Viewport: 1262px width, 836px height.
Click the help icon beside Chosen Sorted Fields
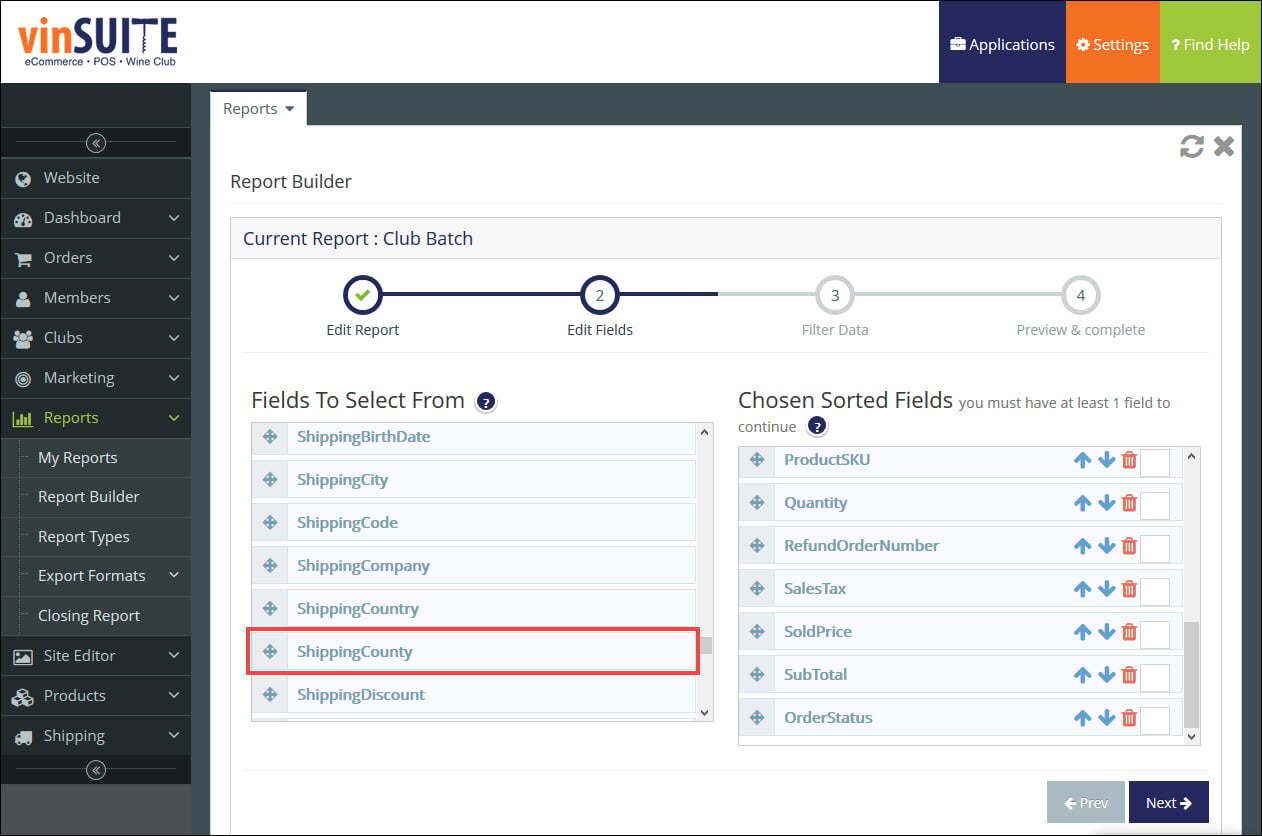[x=817, y=427]
